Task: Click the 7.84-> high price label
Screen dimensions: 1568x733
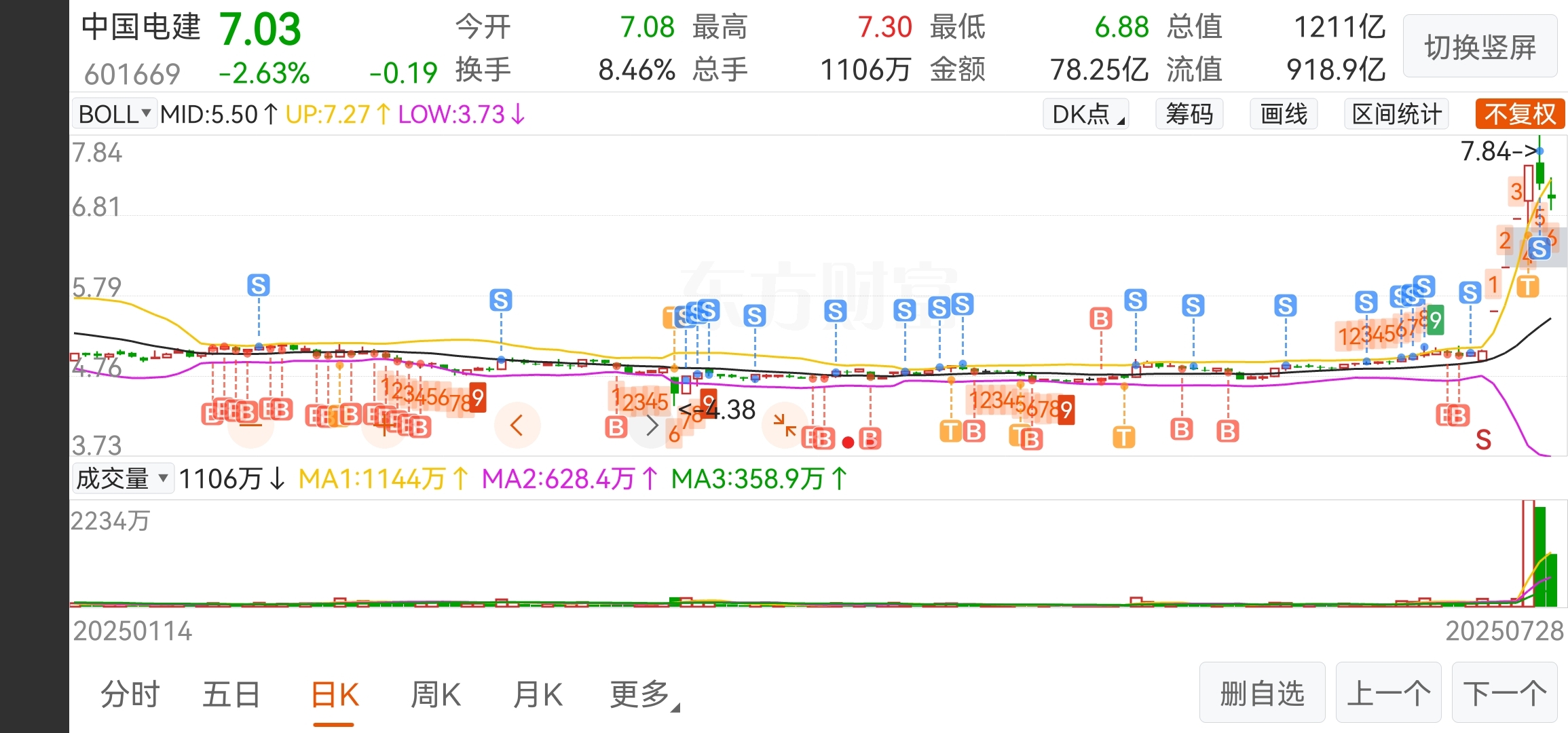Action: pyautogui.click(x=1498, y=151)
